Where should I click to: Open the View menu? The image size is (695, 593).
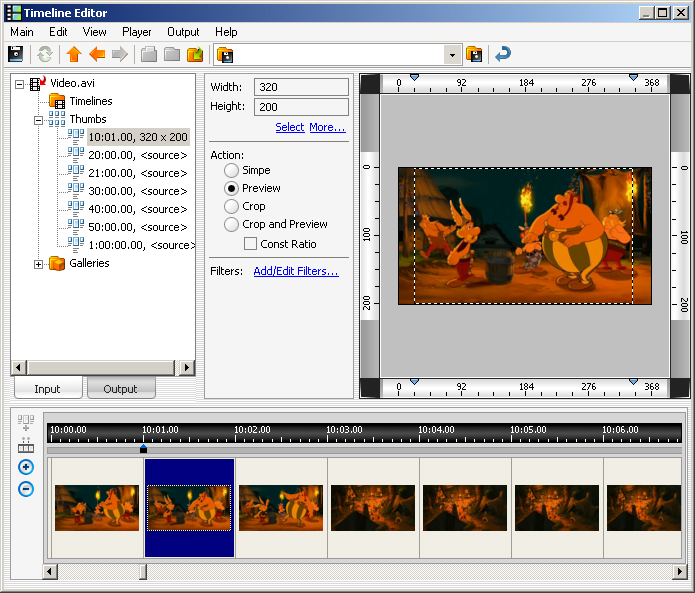[x=94, y=32]
